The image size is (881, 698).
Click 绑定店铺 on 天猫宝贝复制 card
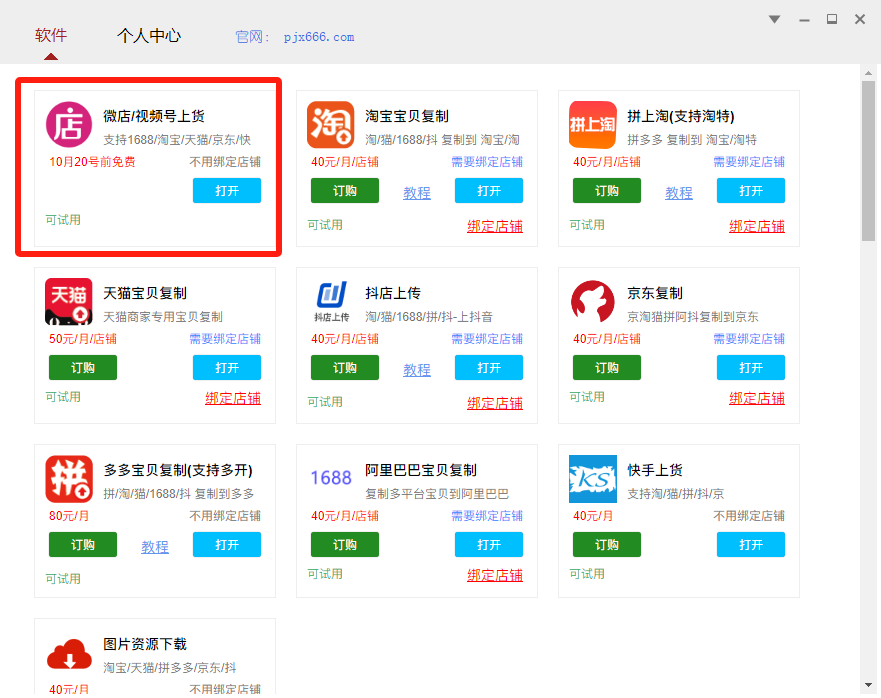pos(233,398)
